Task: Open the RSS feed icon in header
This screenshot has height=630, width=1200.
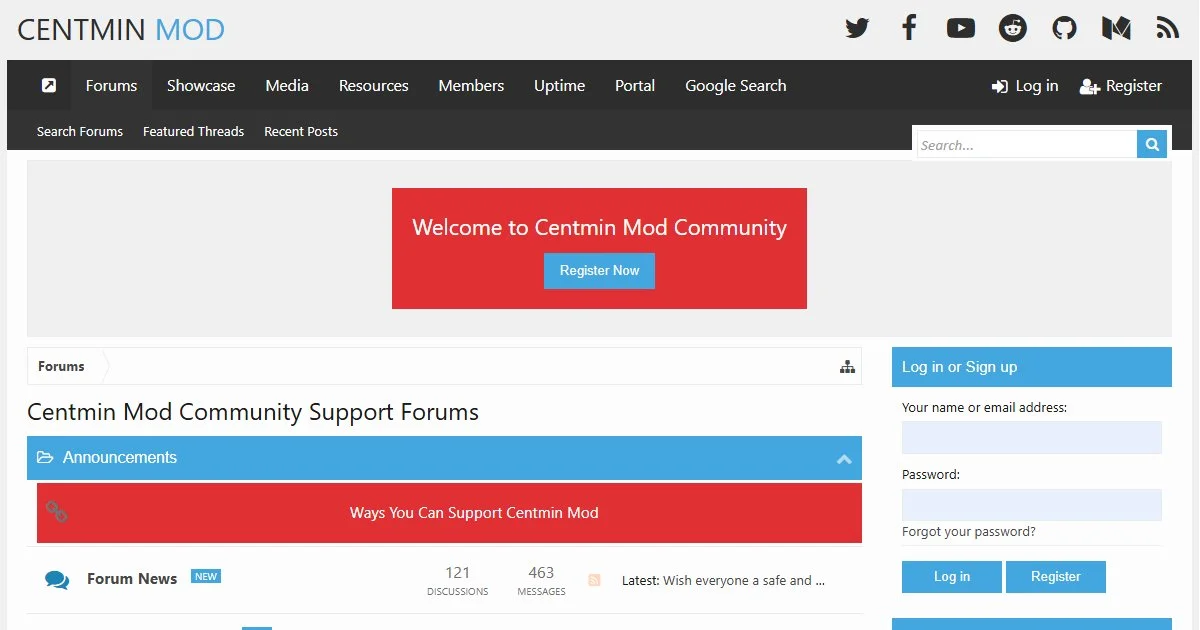Action: (1168, 28)
